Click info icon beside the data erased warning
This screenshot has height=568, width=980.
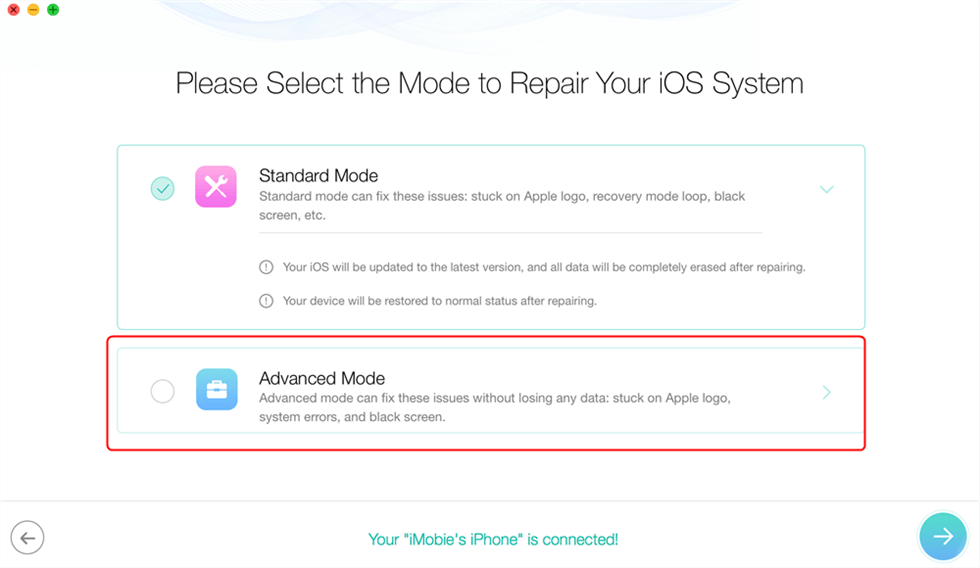pos(266,268)
